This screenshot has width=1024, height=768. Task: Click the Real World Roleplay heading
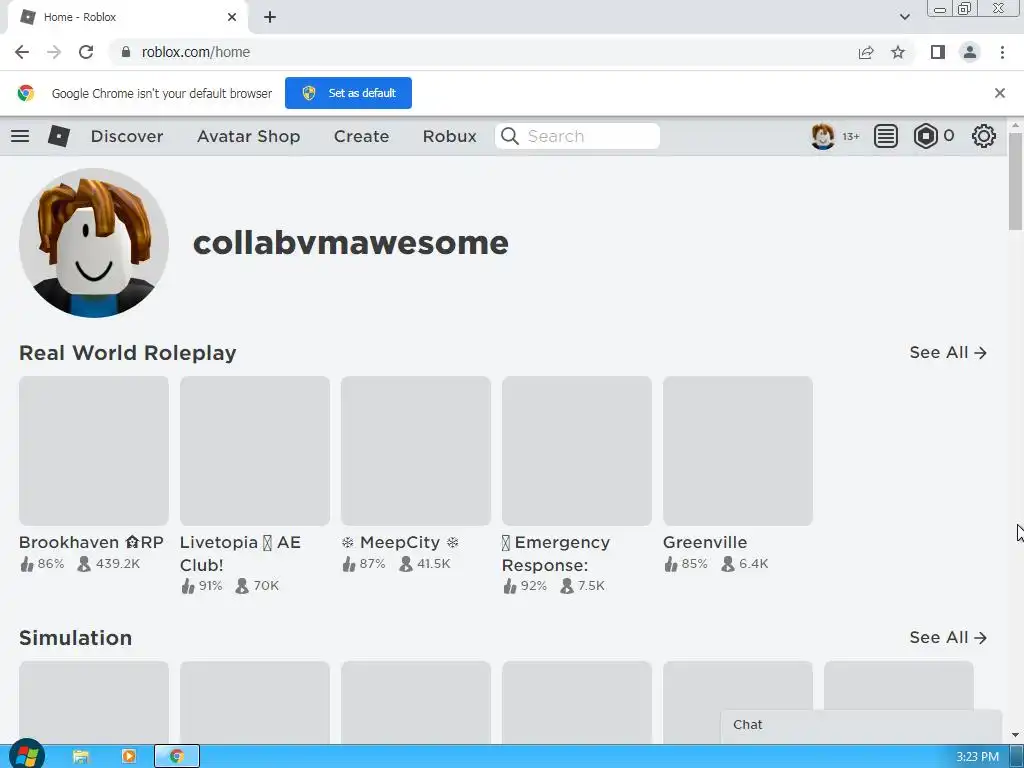coord(128,353)
